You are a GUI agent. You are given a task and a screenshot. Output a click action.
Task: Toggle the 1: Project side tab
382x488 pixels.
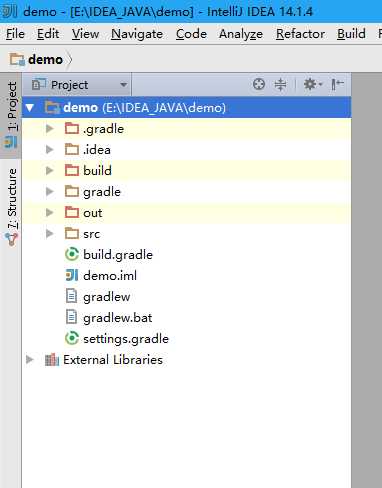coord(11,115)
